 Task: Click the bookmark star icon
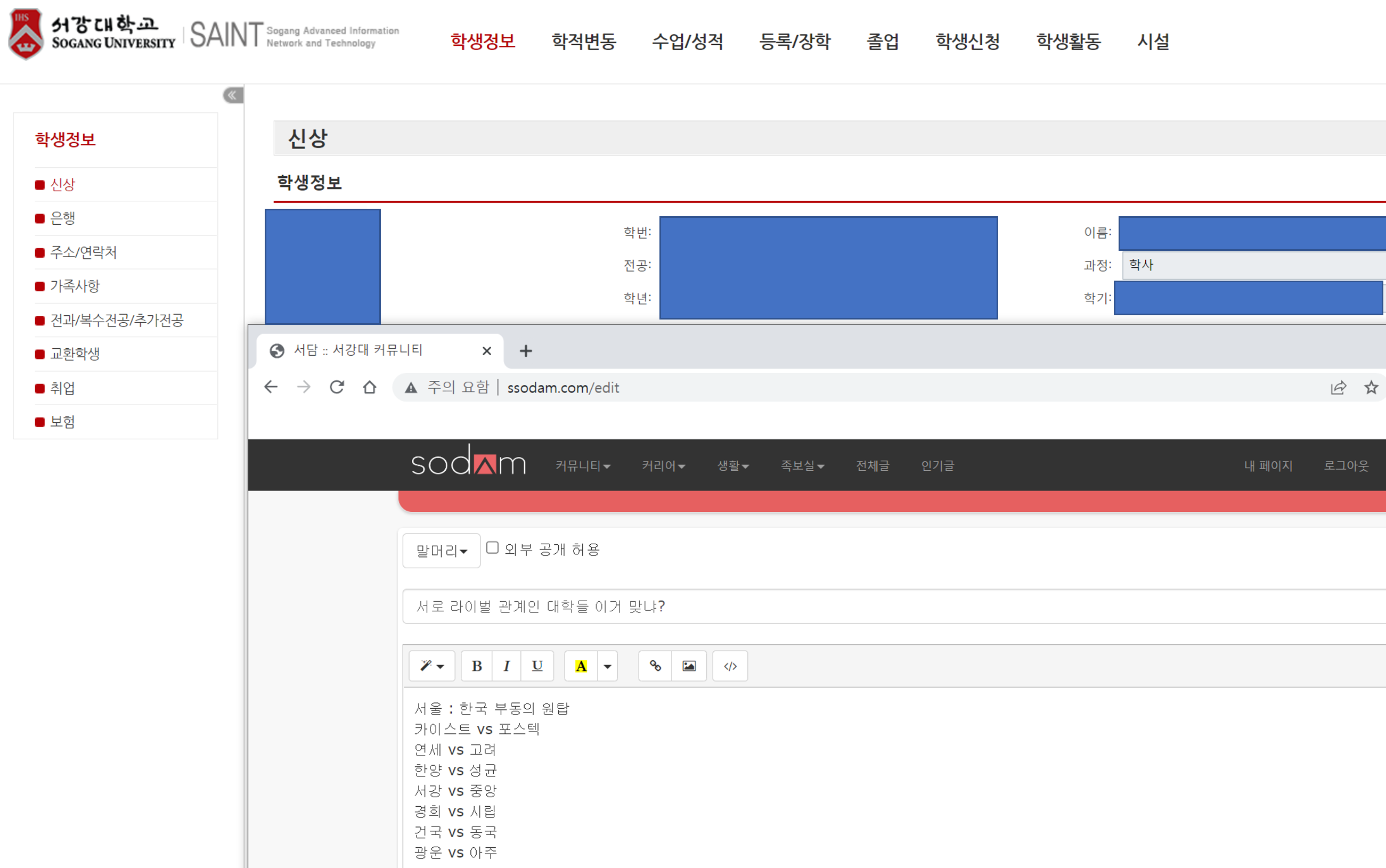1371,388
